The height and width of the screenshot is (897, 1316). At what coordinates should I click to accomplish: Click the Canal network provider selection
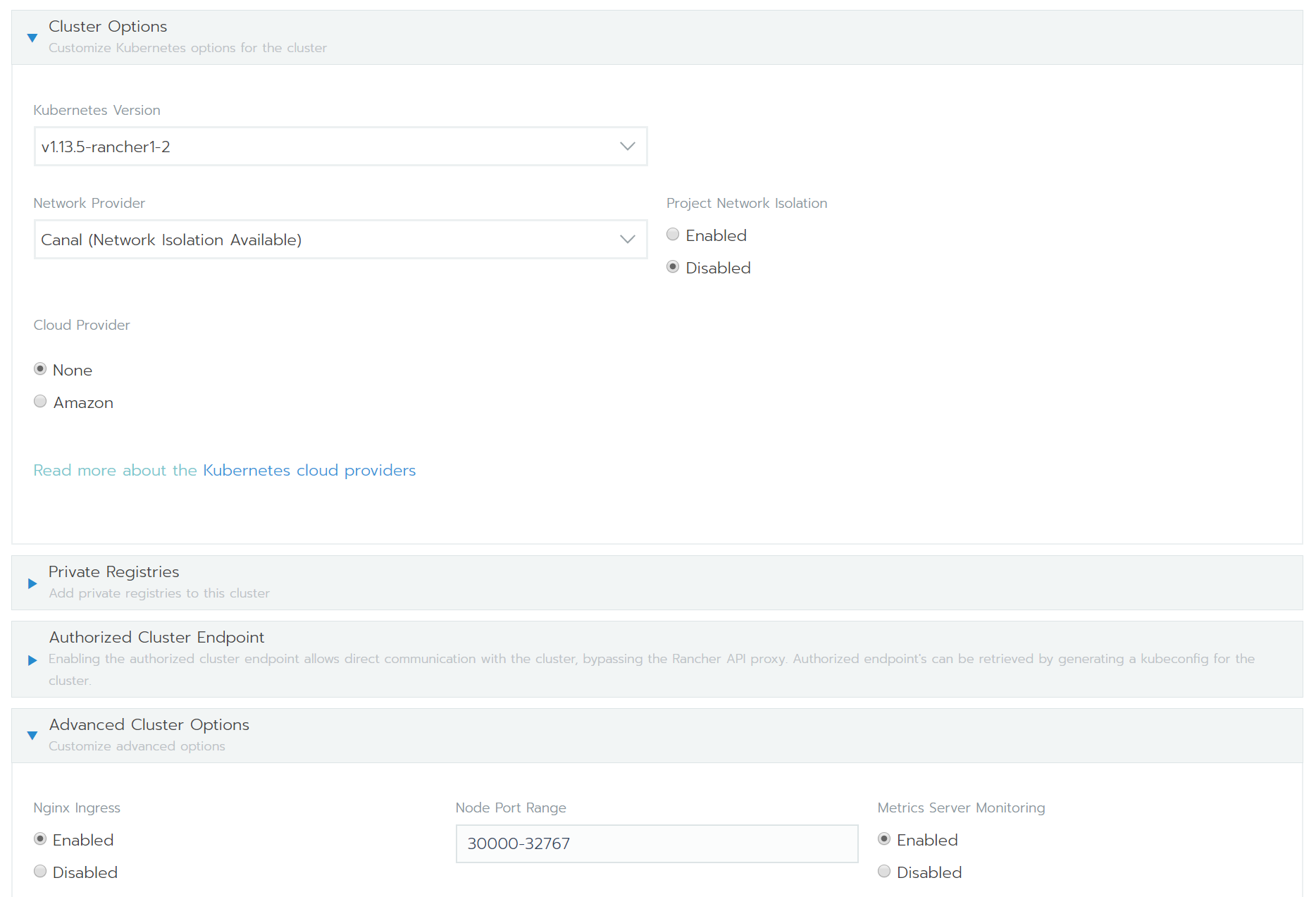171,240
